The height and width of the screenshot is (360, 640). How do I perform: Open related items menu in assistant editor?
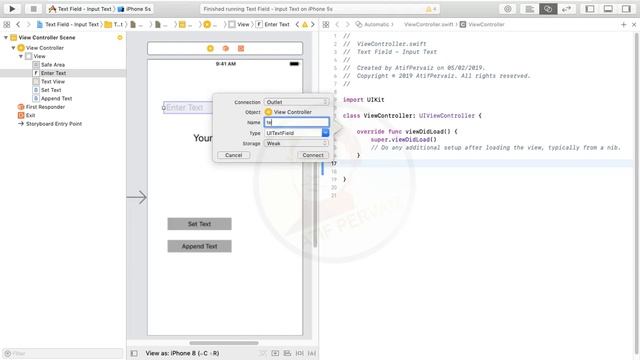click(326, 24)
